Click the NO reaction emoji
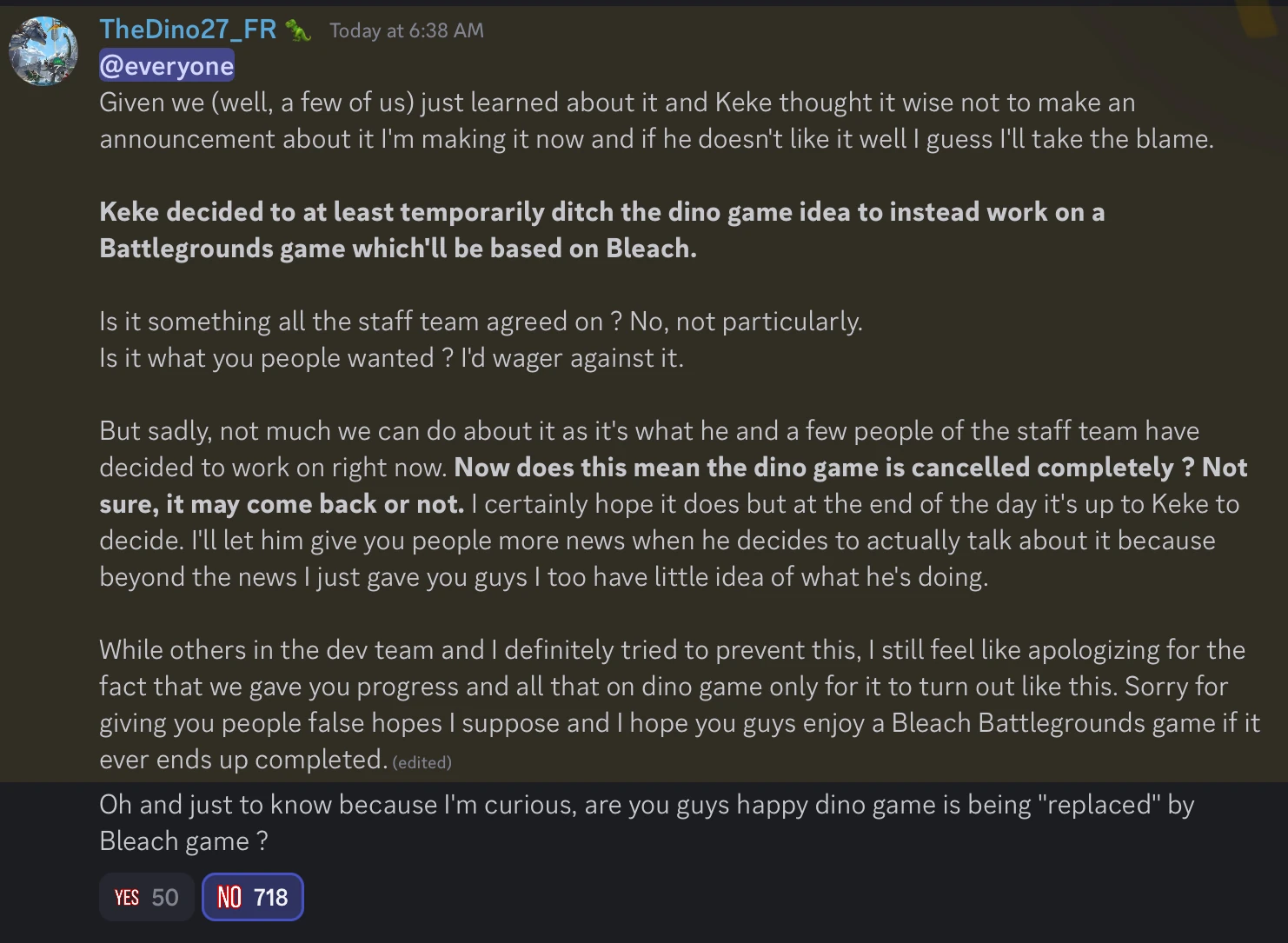Image resolution: width=1288 pixels, height=943 pixels. 229,896
